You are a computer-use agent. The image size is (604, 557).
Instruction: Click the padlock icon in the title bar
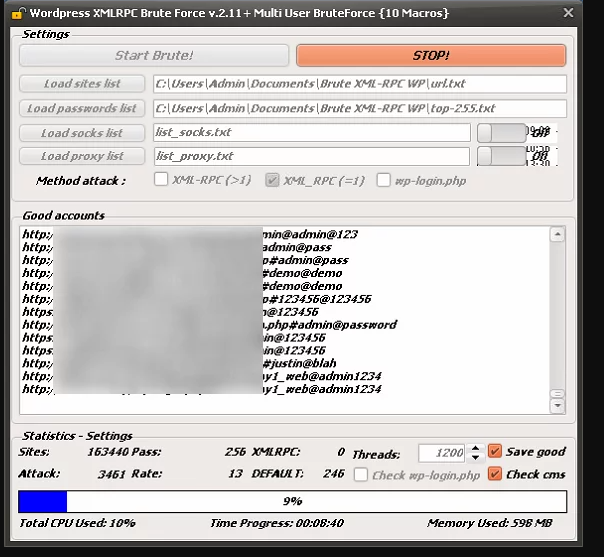pos(18,13)
